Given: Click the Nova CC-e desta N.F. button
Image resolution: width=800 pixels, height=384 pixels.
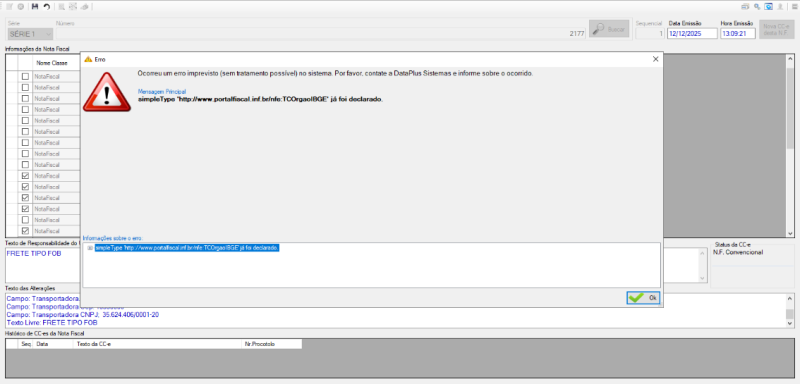Looking at the screenshot, I should 777,29.
